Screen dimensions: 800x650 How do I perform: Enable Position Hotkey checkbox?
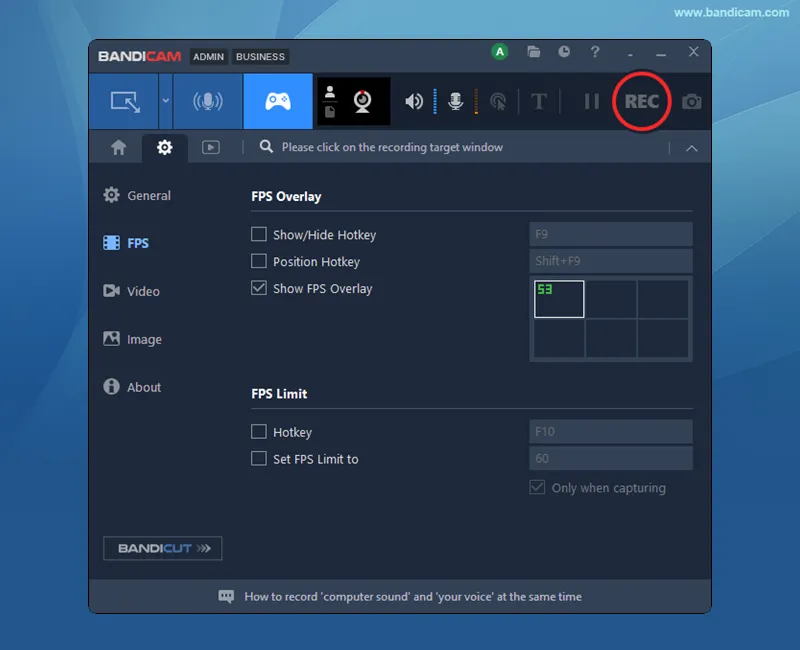point(259,261)
